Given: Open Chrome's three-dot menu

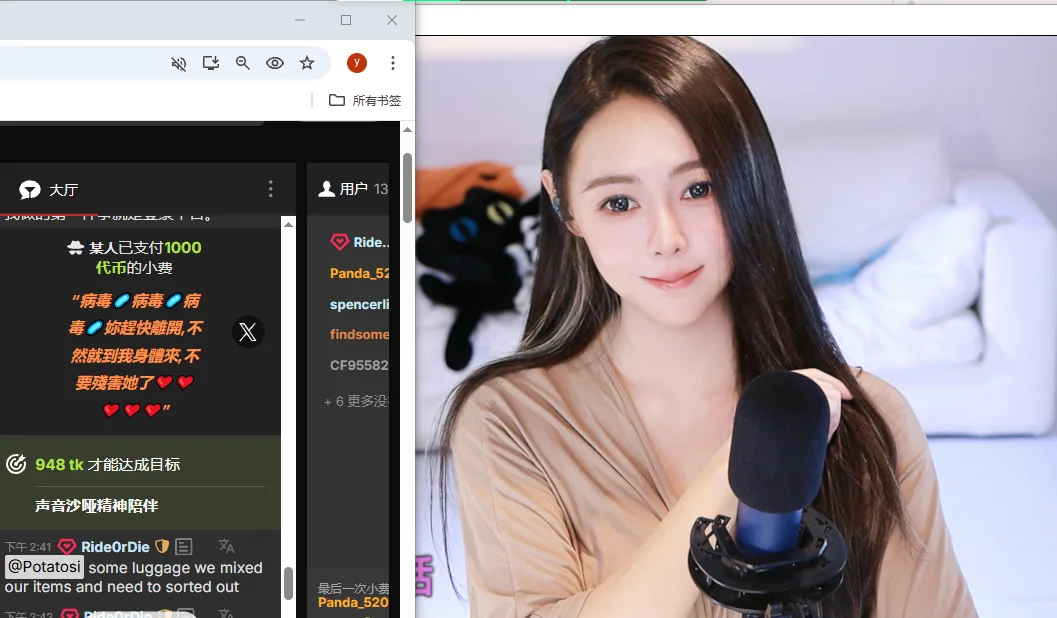Looking at the screenshot, I should coord(393,63).
